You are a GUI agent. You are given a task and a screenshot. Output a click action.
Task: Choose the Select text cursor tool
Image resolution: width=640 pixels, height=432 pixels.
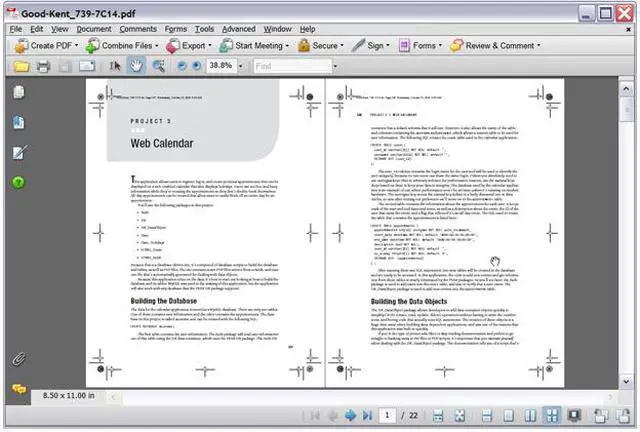coord(115,66)
